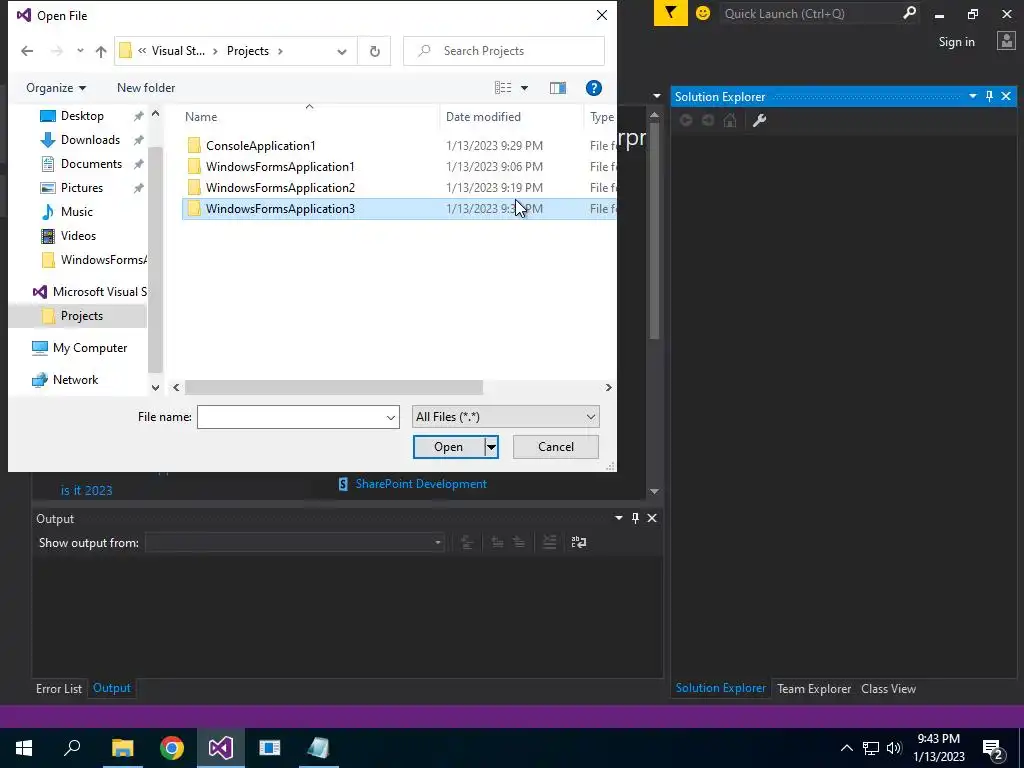Select Projects folder in navigation pane
Image resolution: width=1024 pixels, height=768 pixels.
pos(82,316)
